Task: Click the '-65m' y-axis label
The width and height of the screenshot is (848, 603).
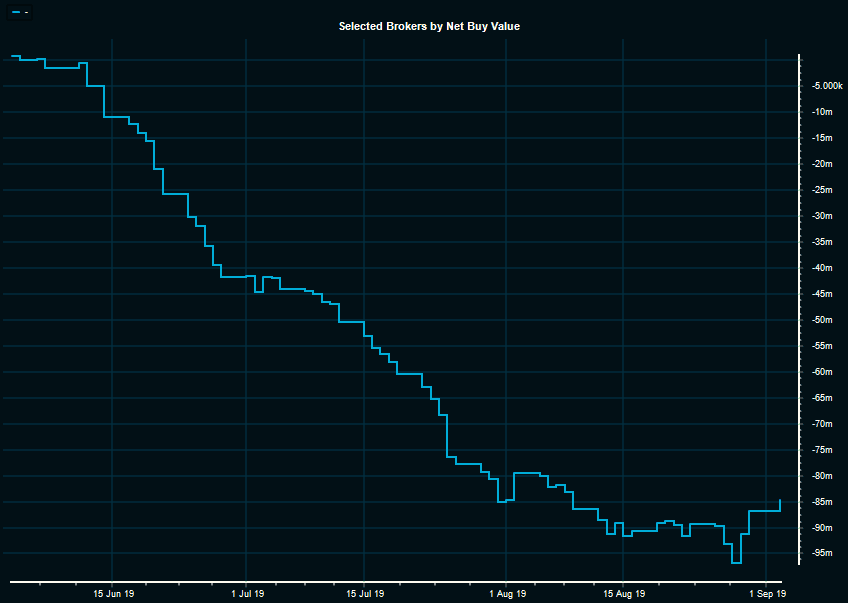Action: coord(822,398)
